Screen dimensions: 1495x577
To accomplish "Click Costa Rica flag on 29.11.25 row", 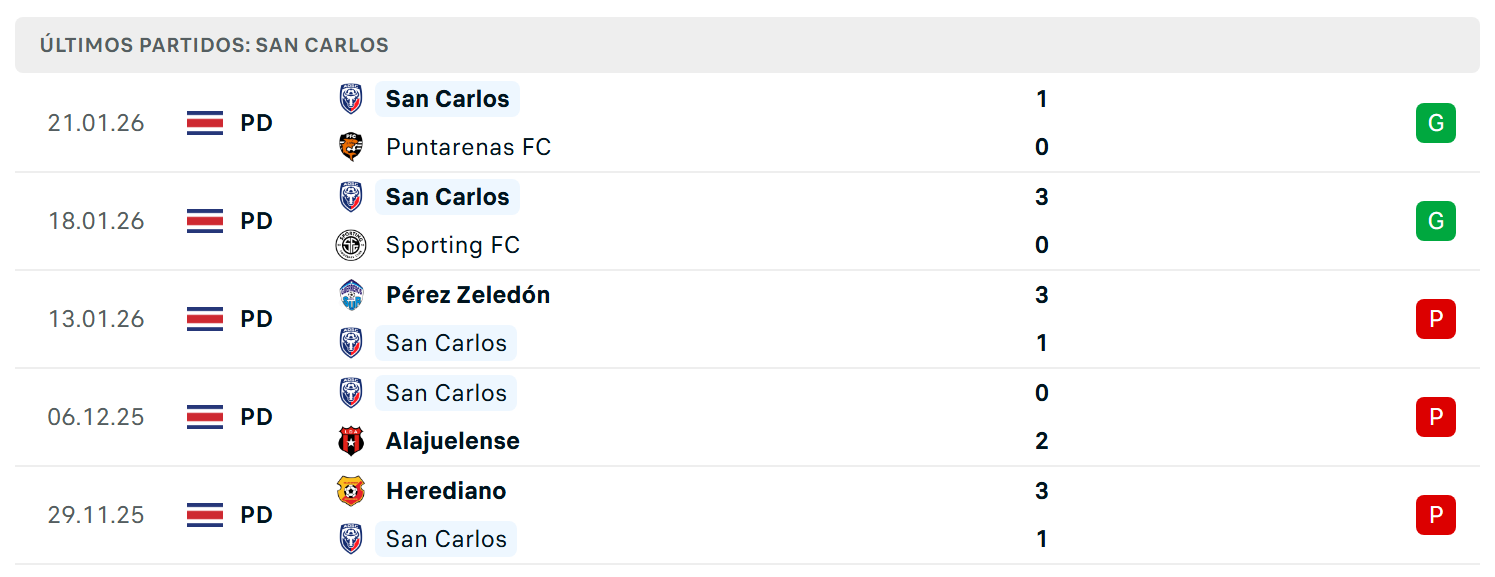I will tap(205, 515).
